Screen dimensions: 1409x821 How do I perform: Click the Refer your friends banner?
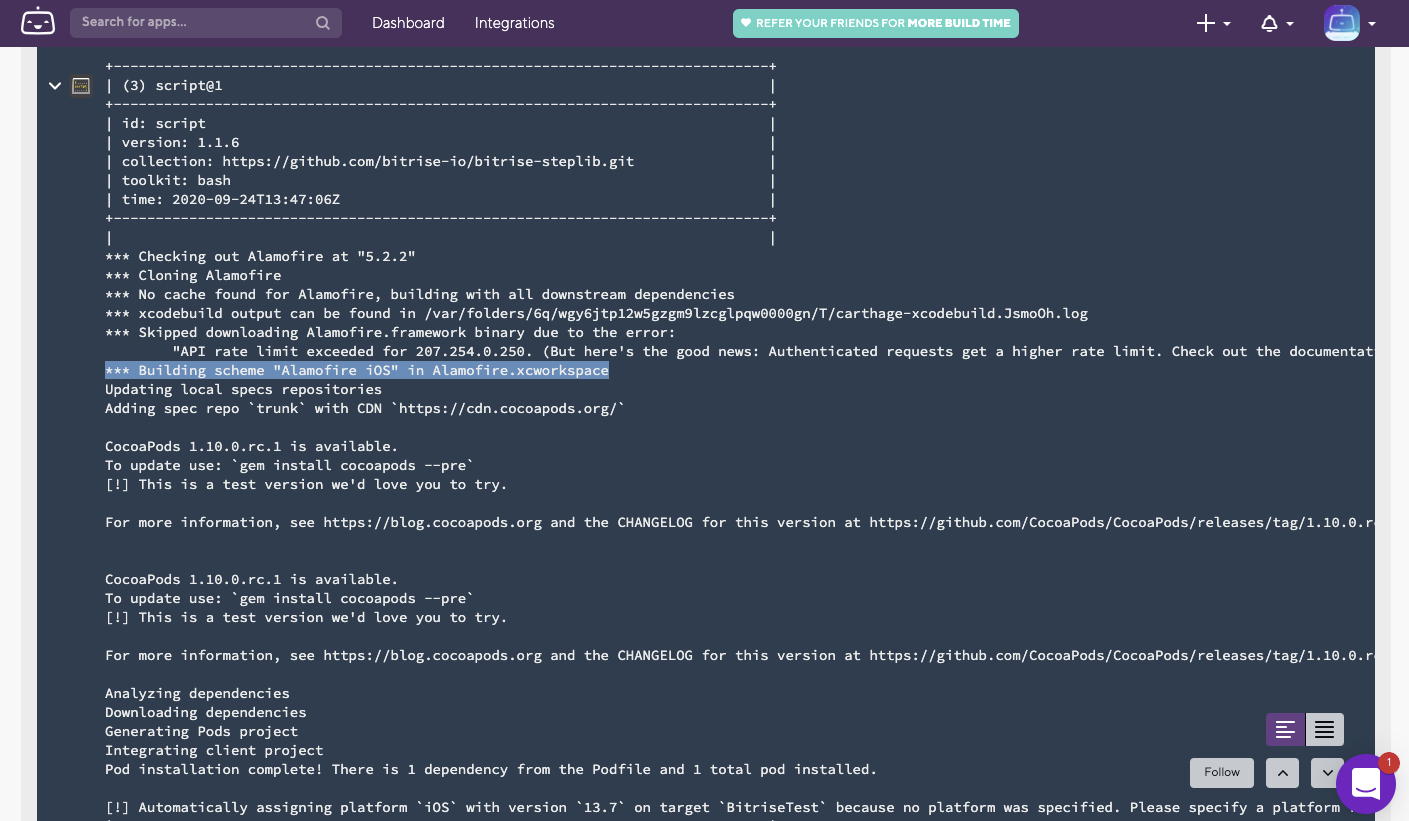click(x=876, y=23)
